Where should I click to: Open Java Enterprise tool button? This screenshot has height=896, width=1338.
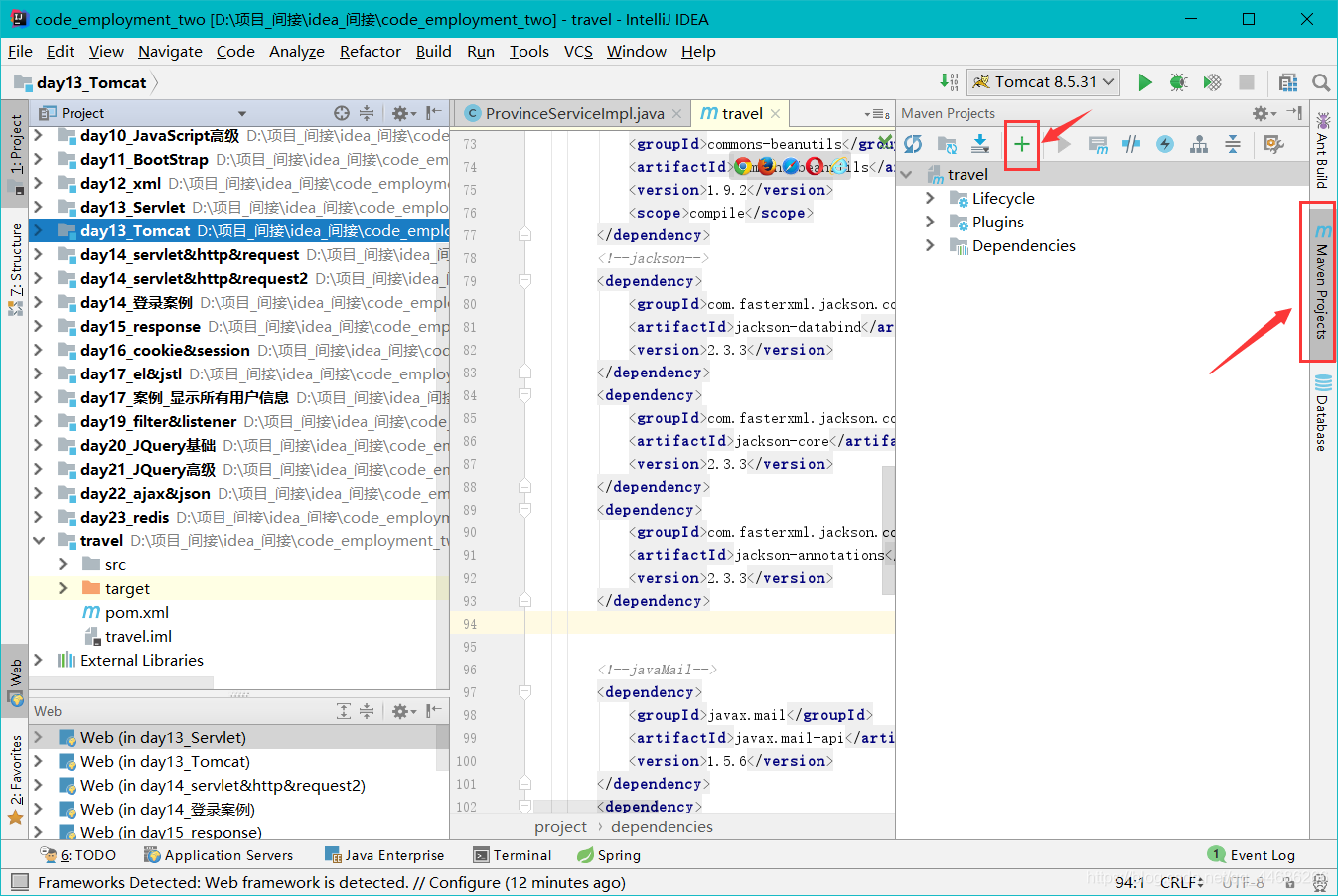click(x=384, y=855)
